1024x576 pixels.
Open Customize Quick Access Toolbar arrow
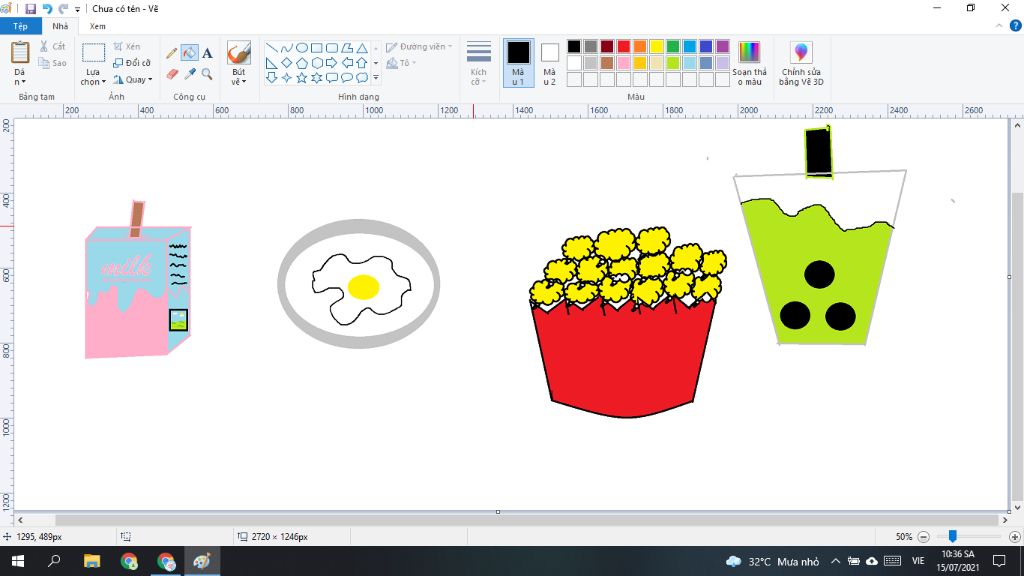[x=77, y=9]
